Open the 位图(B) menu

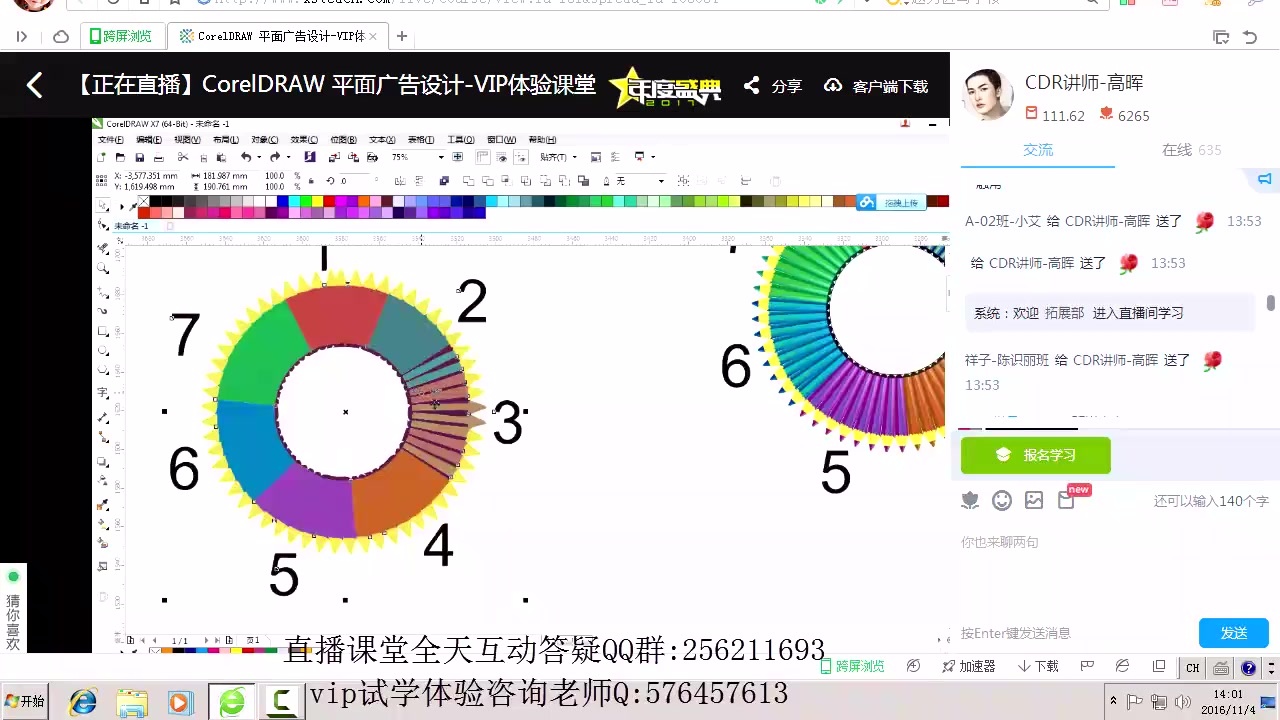(344, 140)
